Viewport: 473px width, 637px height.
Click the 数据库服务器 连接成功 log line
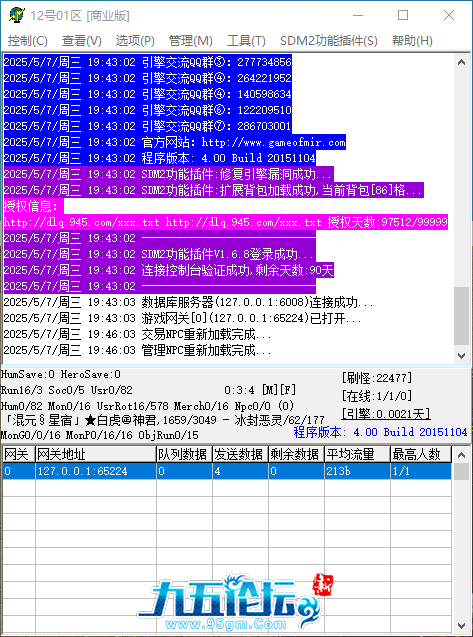click(x=189, y=302)
